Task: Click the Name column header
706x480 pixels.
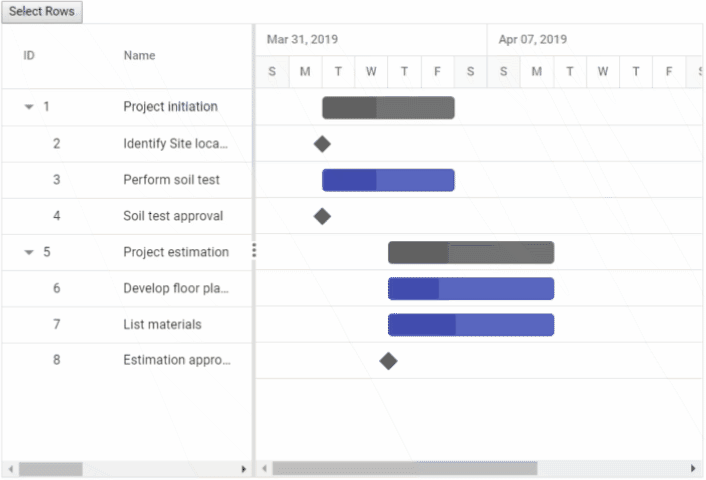Action: [x=140, y=56]
